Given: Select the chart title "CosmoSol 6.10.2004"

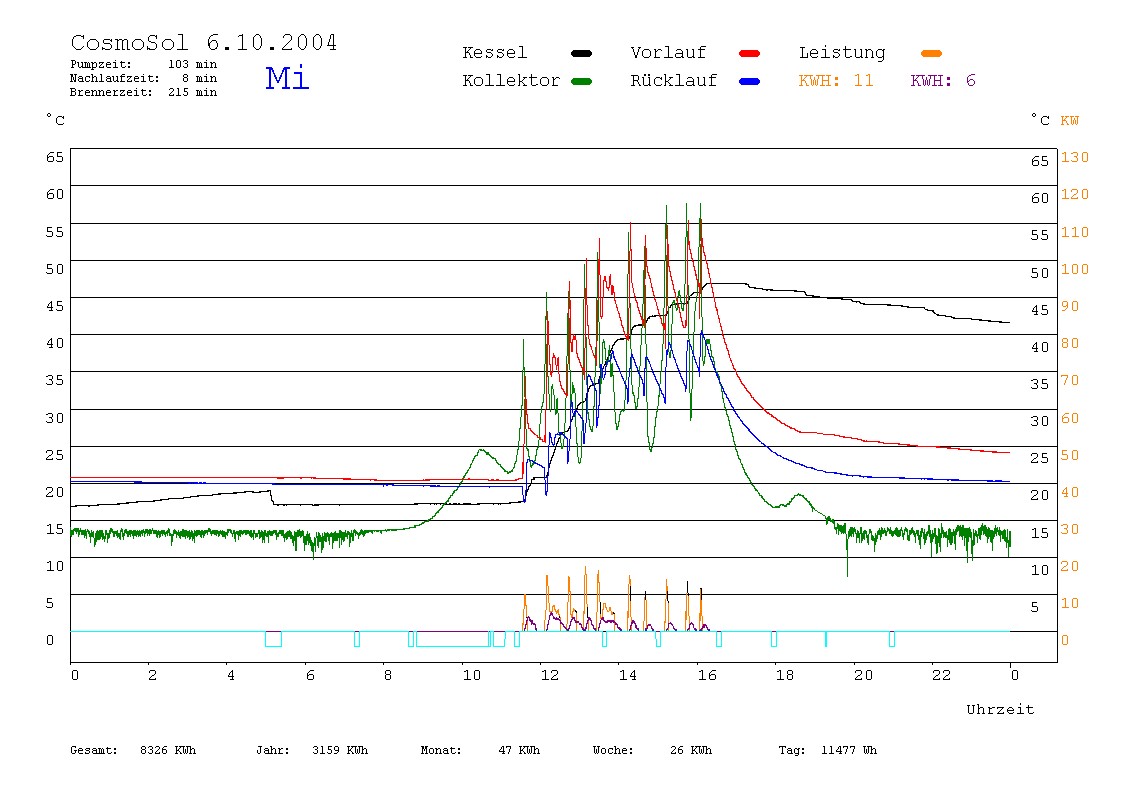Looking at the screenshot, I should (x=204, y=42).
